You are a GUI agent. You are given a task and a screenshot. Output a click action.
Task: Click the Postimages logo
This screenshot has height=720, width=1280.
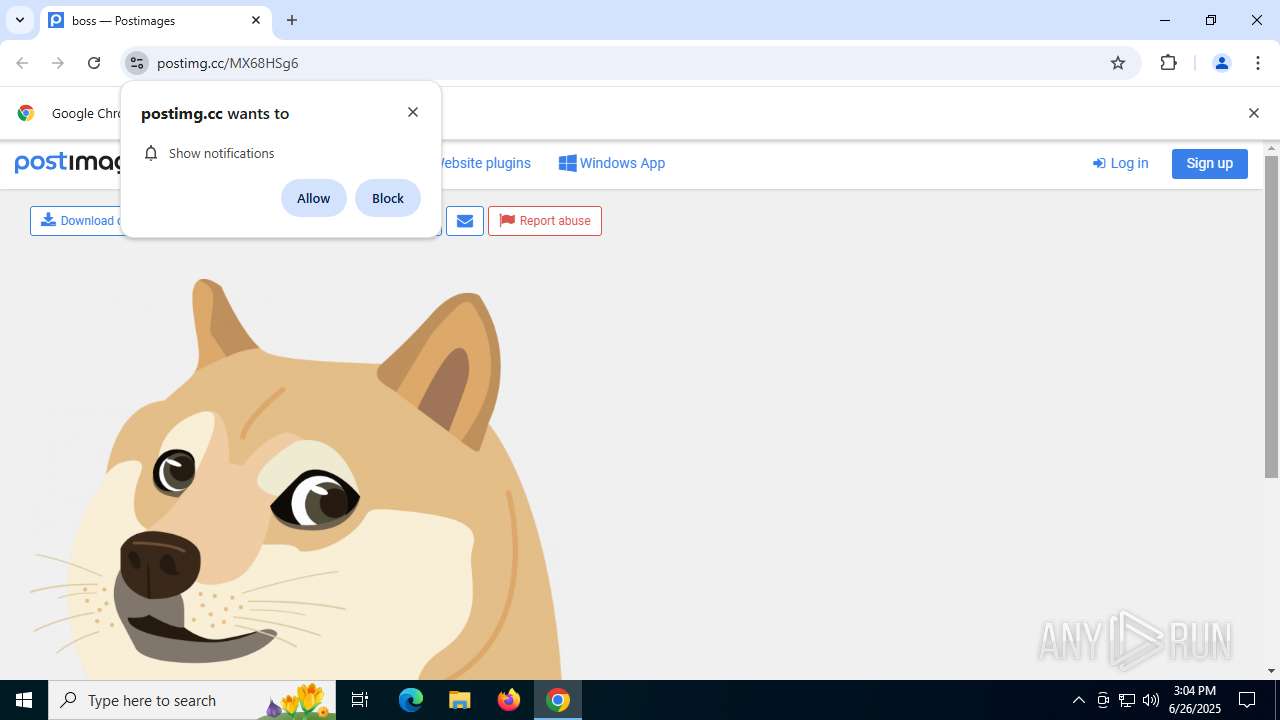68,163
